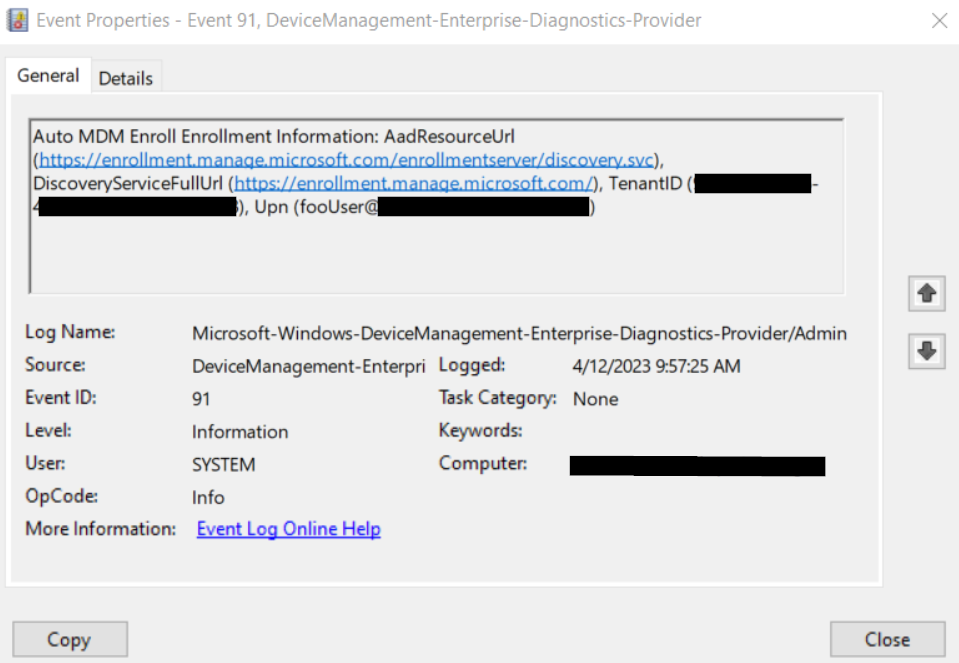Click the Task Category value None
This screenshot has height=663, width=959.
[595, 399]
